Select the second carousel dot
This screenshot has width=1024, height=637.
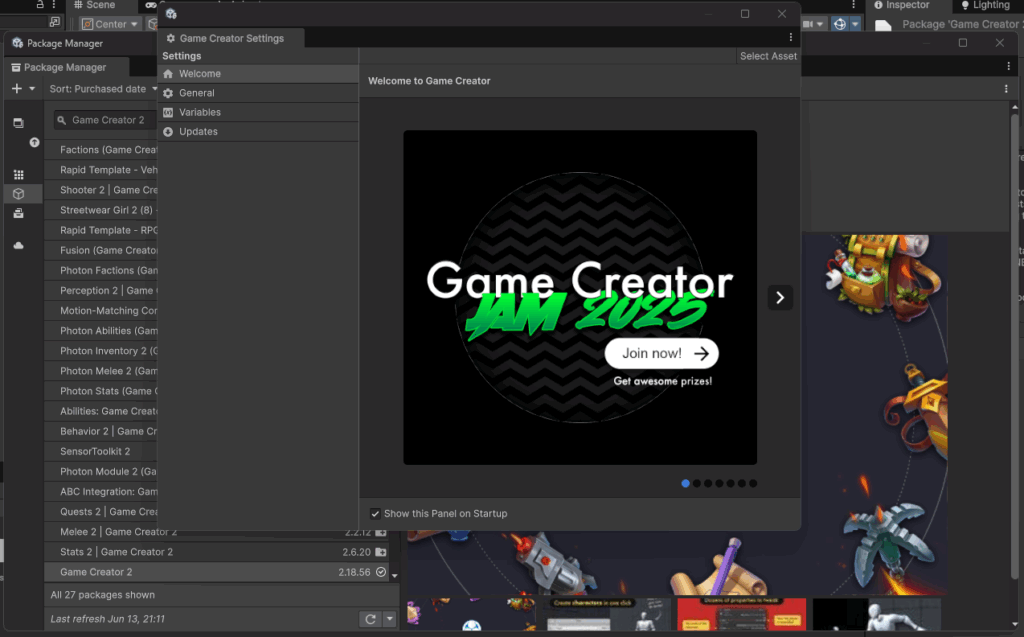tap(697, 483)
